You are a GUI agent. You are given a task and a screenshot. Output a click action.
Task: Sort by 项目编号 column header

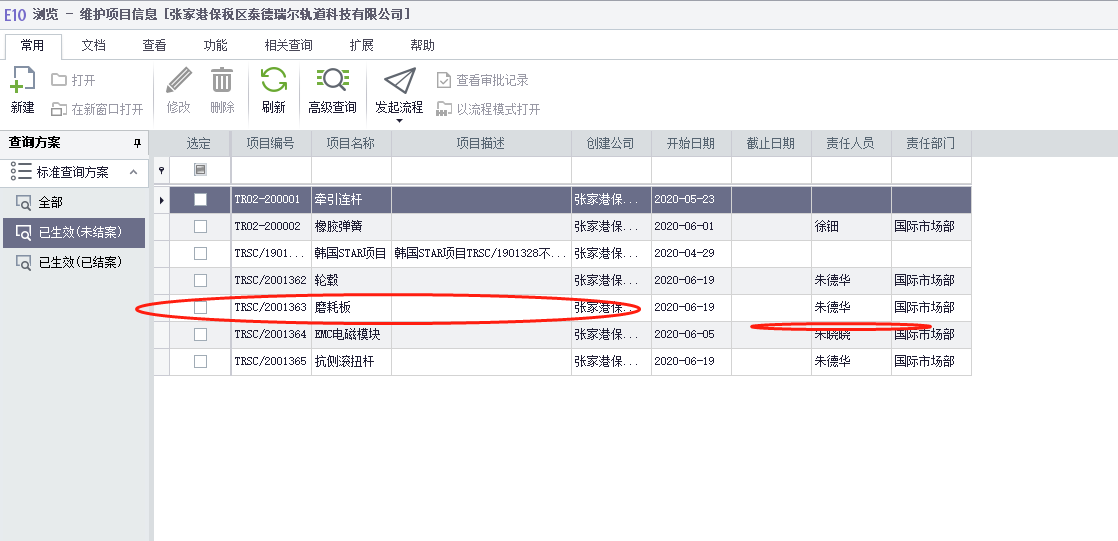[x=271, y=143]
